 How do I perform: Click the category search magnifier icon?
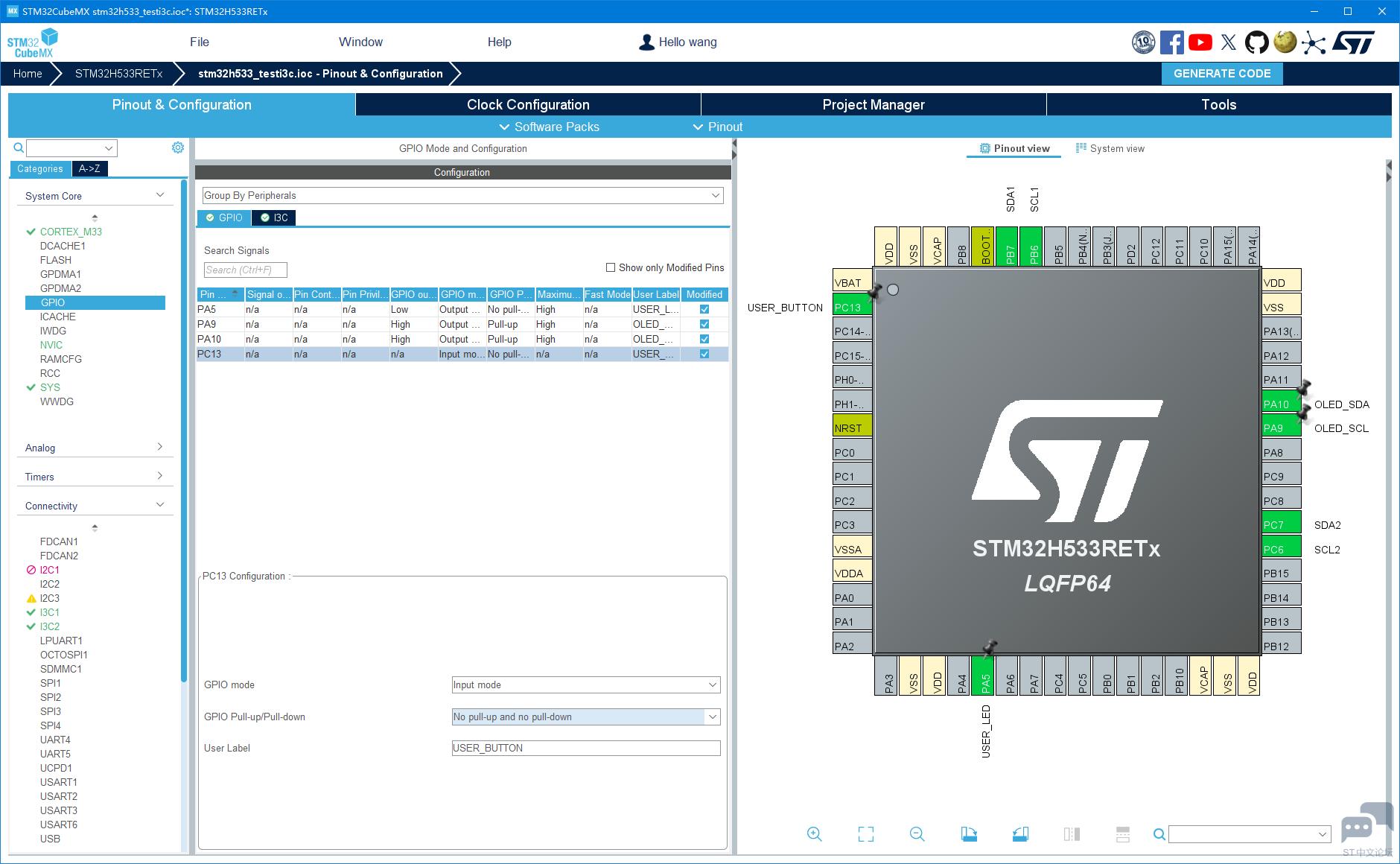[x=19, y=147]
